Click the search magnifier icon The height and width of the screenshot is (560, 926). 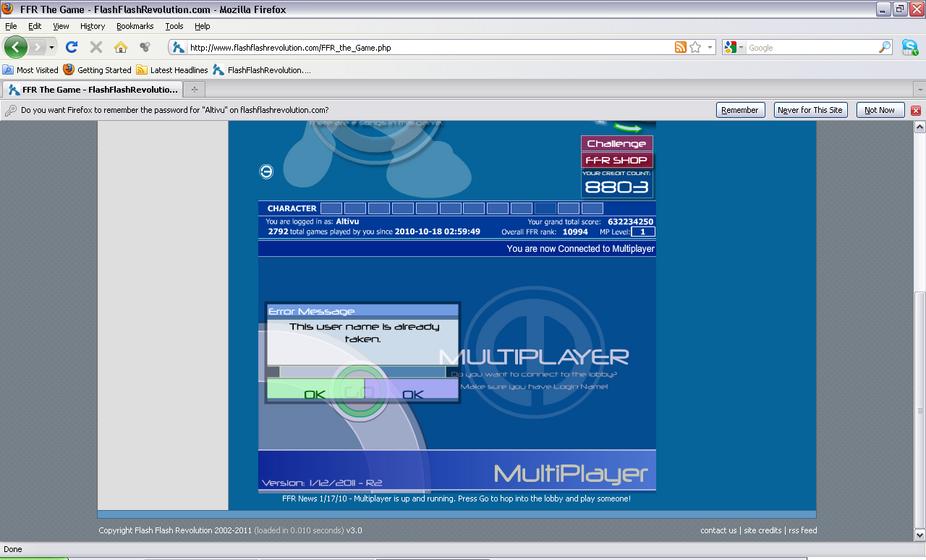coord(885,47)
